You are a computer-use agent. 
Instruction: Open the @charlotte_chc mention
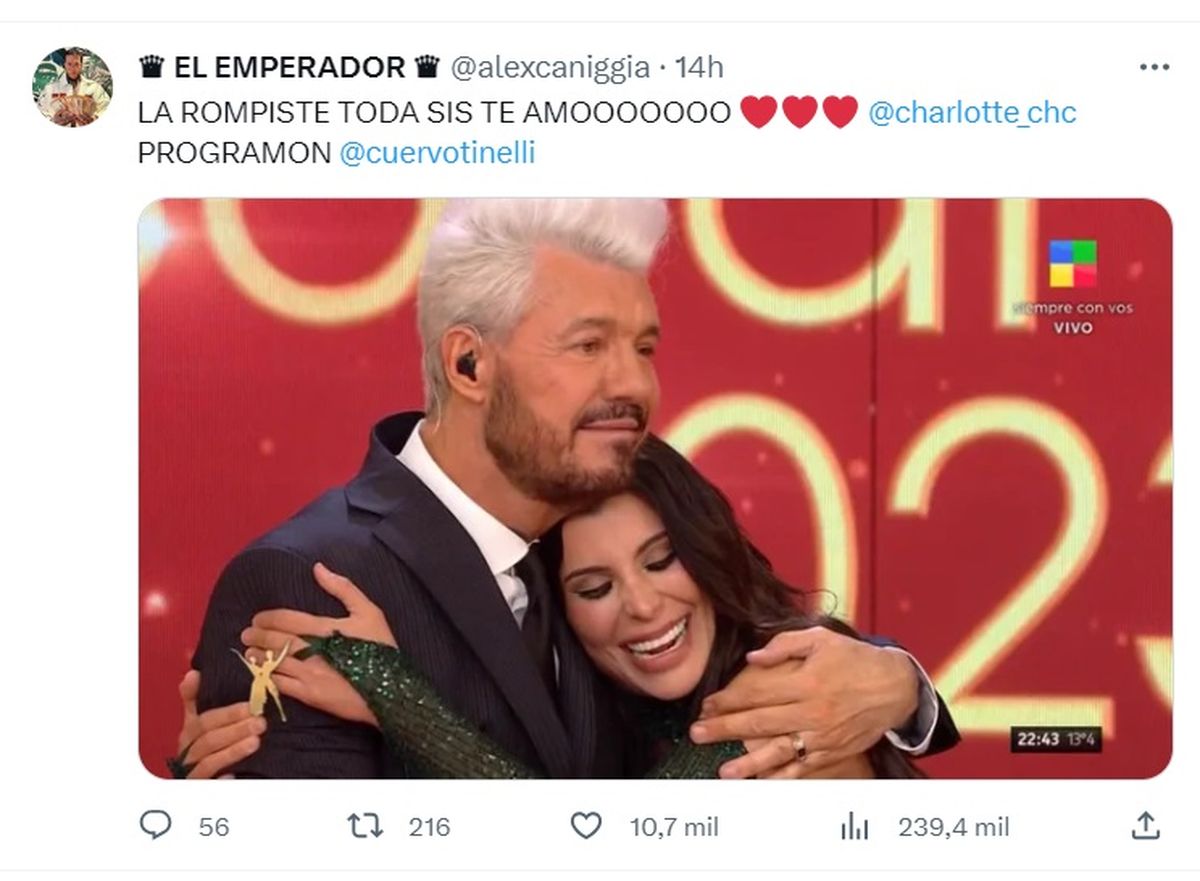click(972, 112)
